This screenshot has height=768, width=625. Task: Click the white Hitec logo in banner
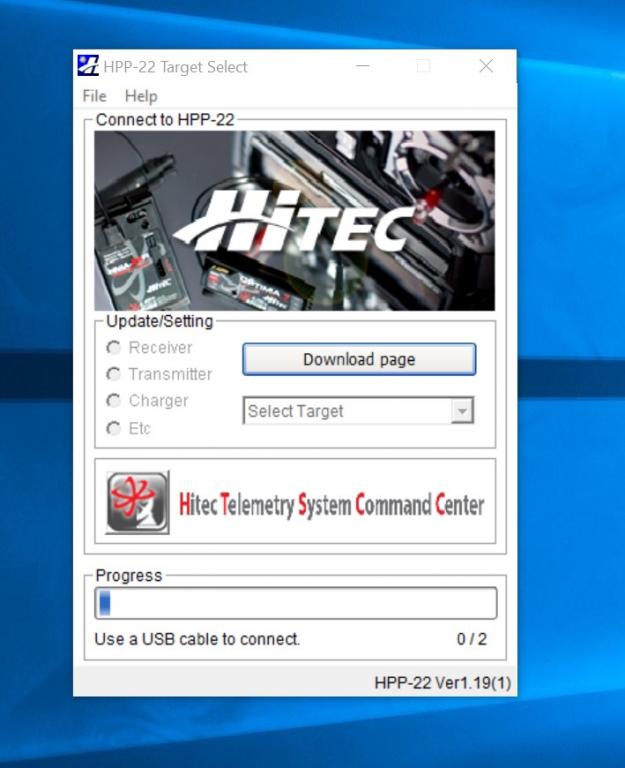295,220
